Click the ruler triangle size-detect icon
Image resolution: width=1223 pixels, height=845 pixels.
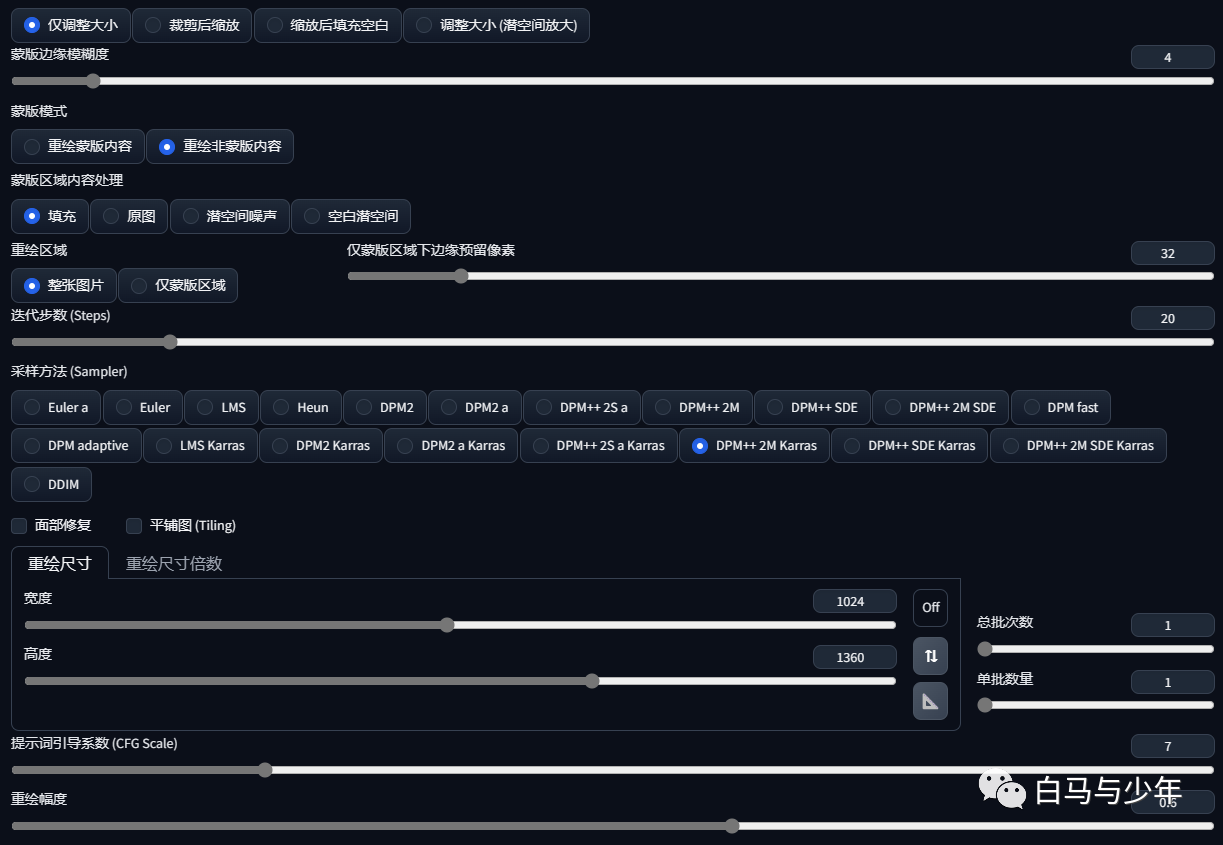click(x=930, y=701)
